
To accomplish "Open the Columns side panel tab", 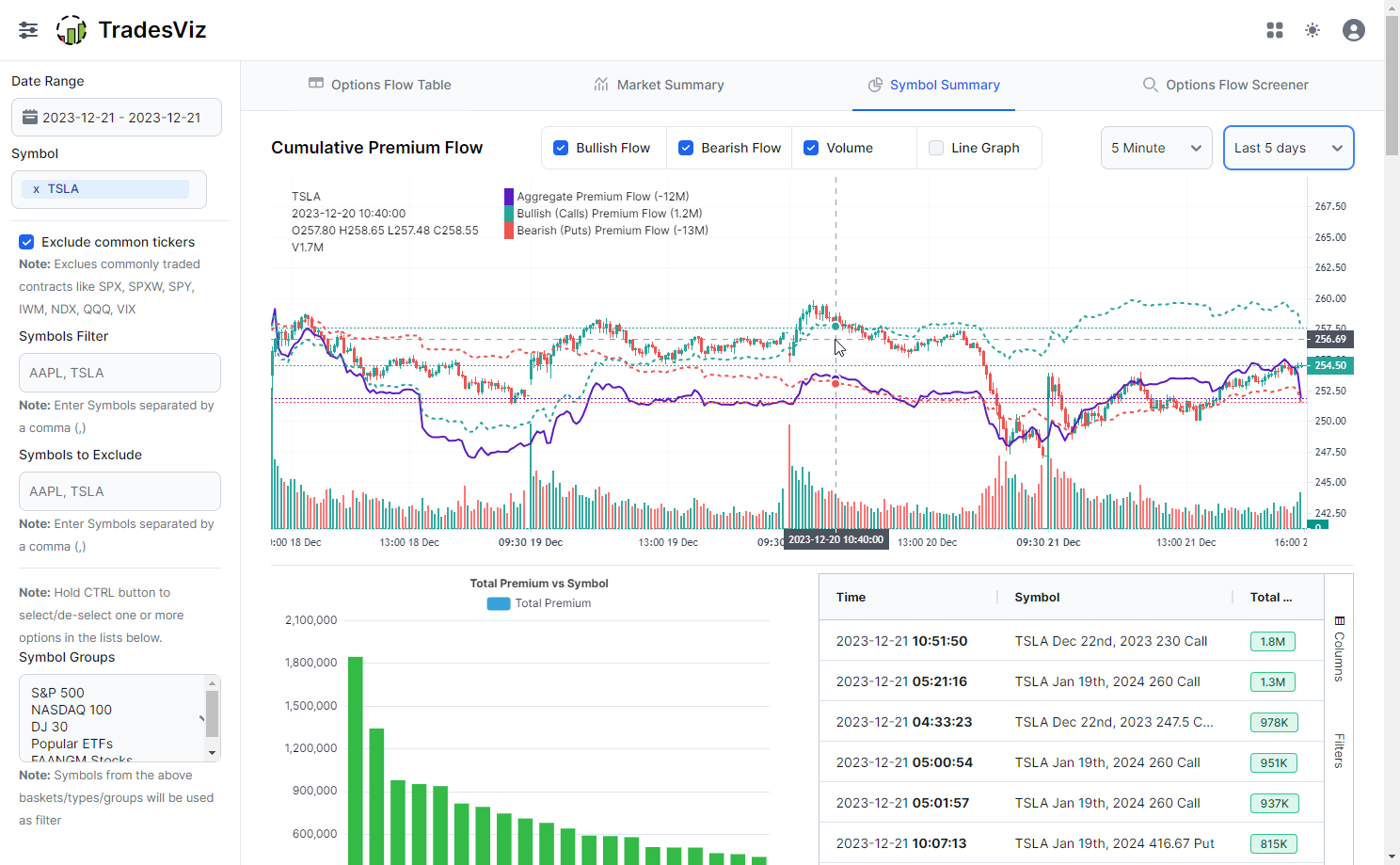I will coord(1339,649).
